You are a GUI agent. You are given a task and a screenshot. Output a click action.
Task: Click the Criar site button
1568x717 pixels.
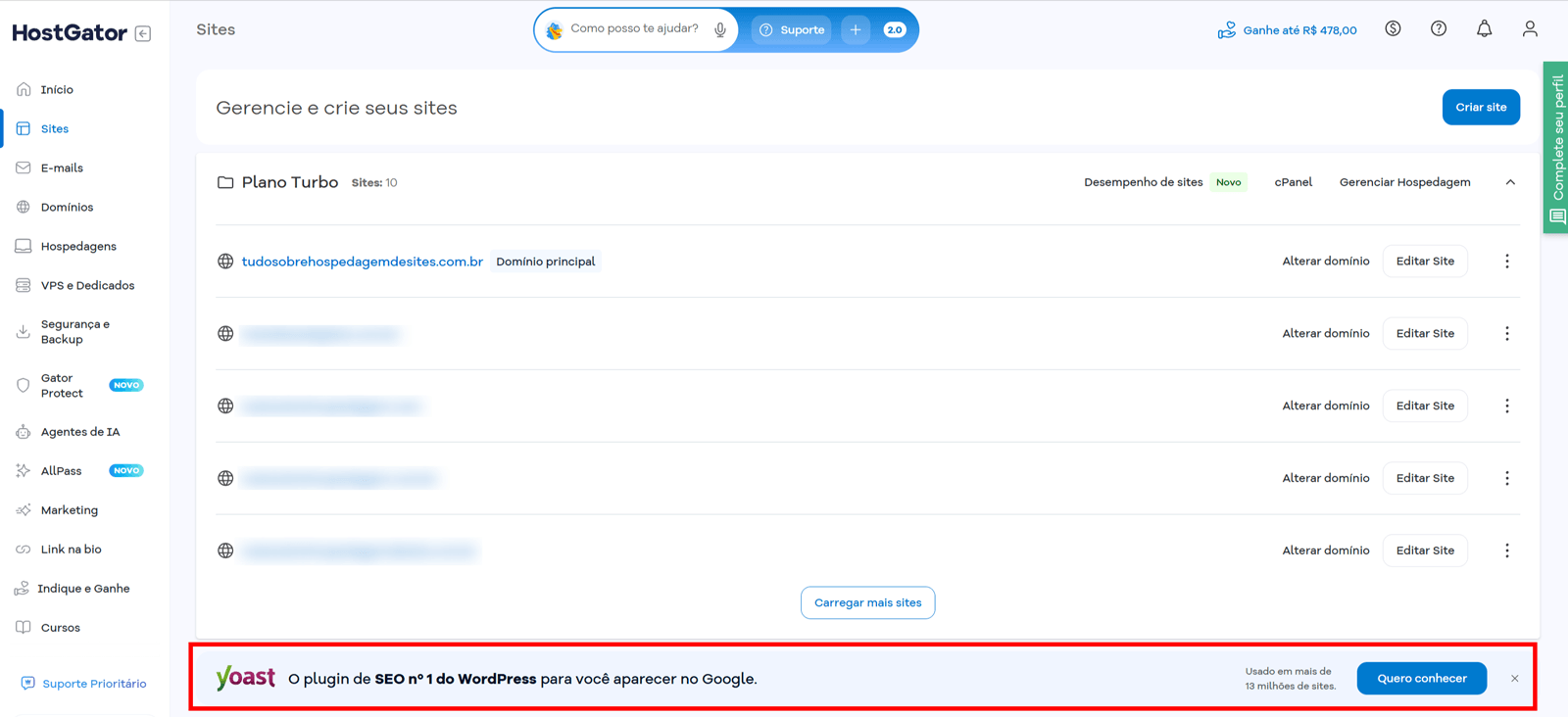tap(1481, 108)
